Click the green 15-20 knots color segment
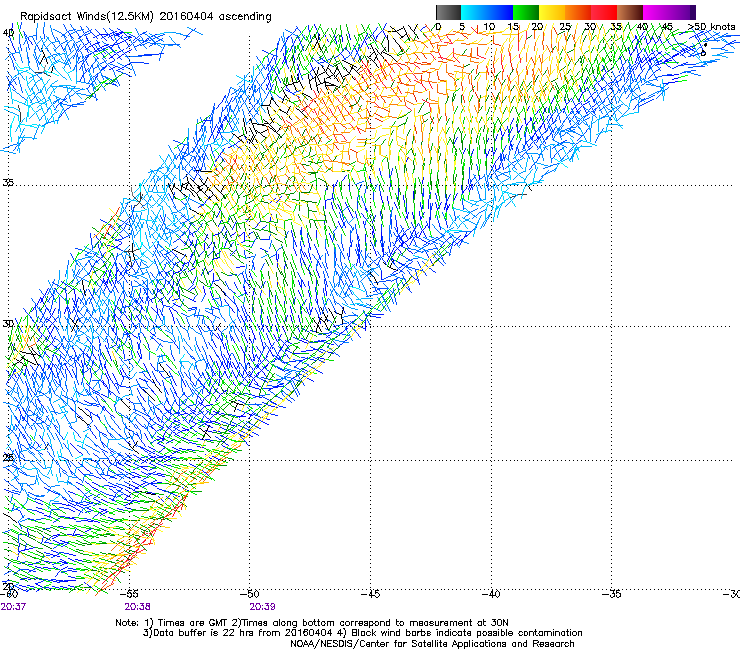This screenshot has height=650, width=740. [x=526, y=12]
